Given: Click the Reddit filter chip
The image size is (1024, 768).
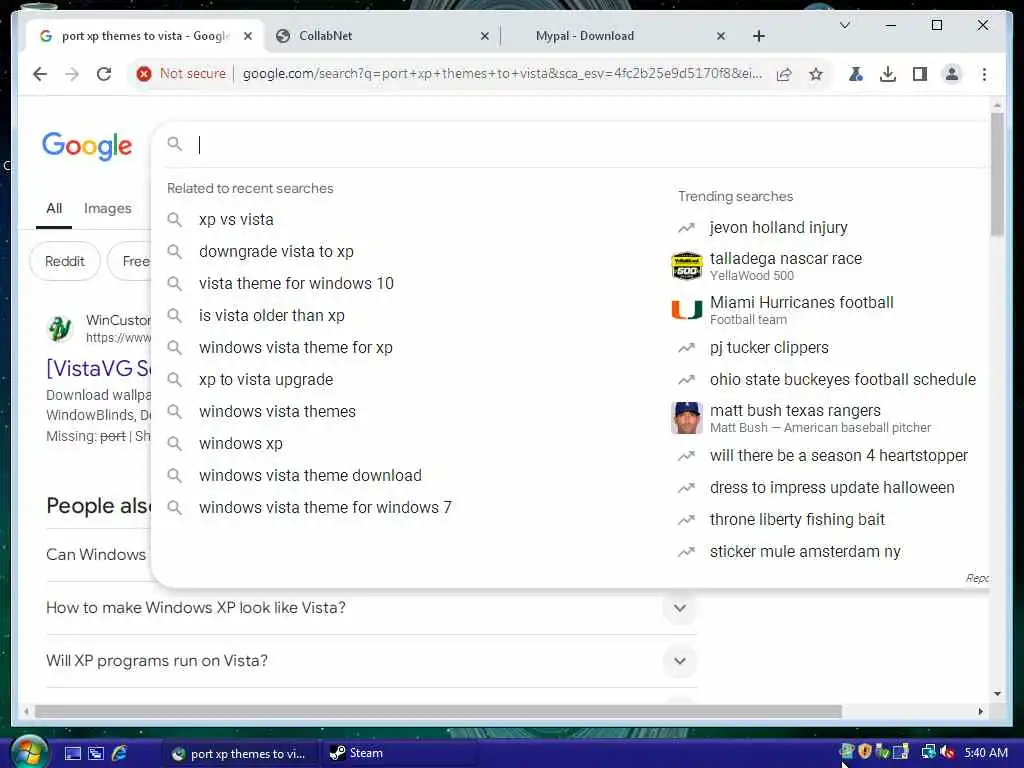Looking at the screenshot, I should 65,262.
